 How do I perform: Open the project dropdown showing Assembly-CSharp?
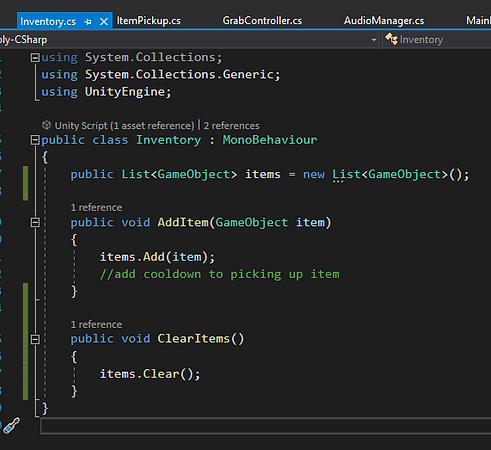189,40
